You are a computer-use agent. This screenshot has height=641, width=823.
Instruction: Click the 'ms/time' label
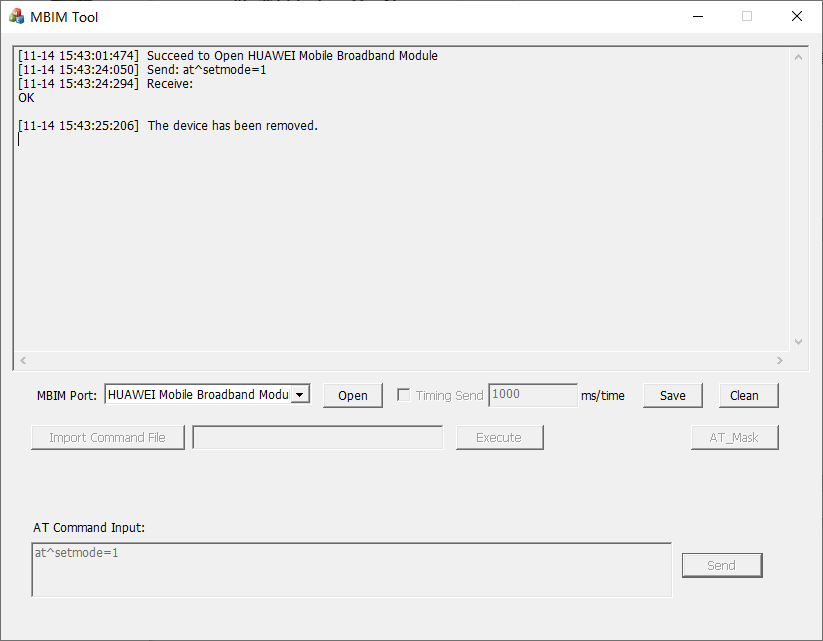pyautogui.click(x=603, y=396)
